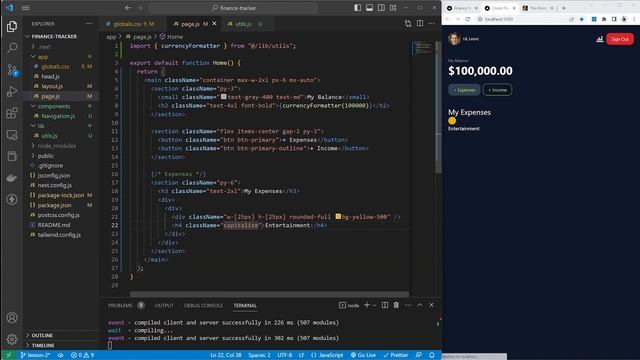Open the Thunder Client lightning icon
The height and width of the screenshot is (360, 640).
click(12, 200)
